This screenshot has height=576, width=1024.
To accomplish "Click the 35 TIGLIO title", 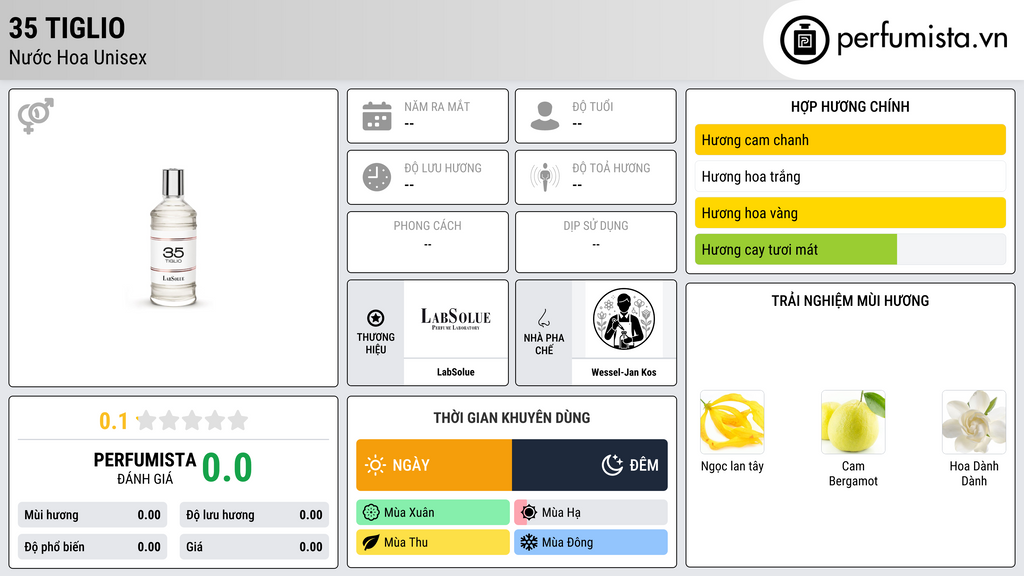I will (67, 28).
